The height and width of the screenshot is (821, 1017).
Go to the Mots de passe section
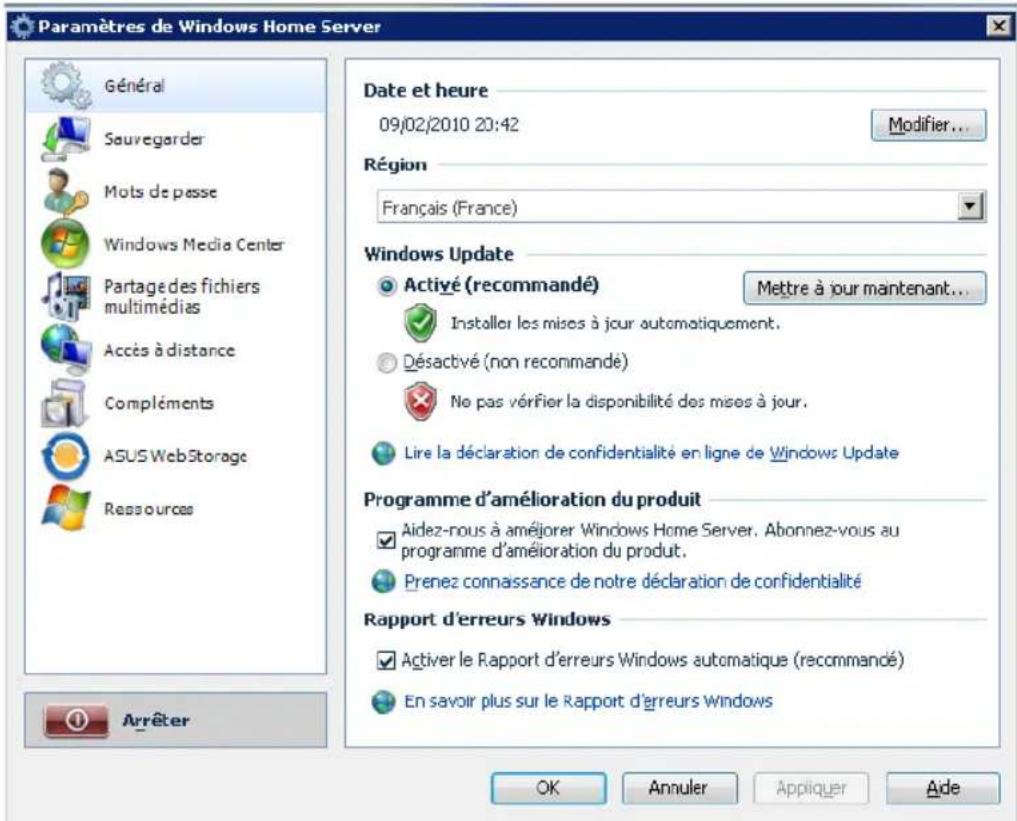point(176,191)
